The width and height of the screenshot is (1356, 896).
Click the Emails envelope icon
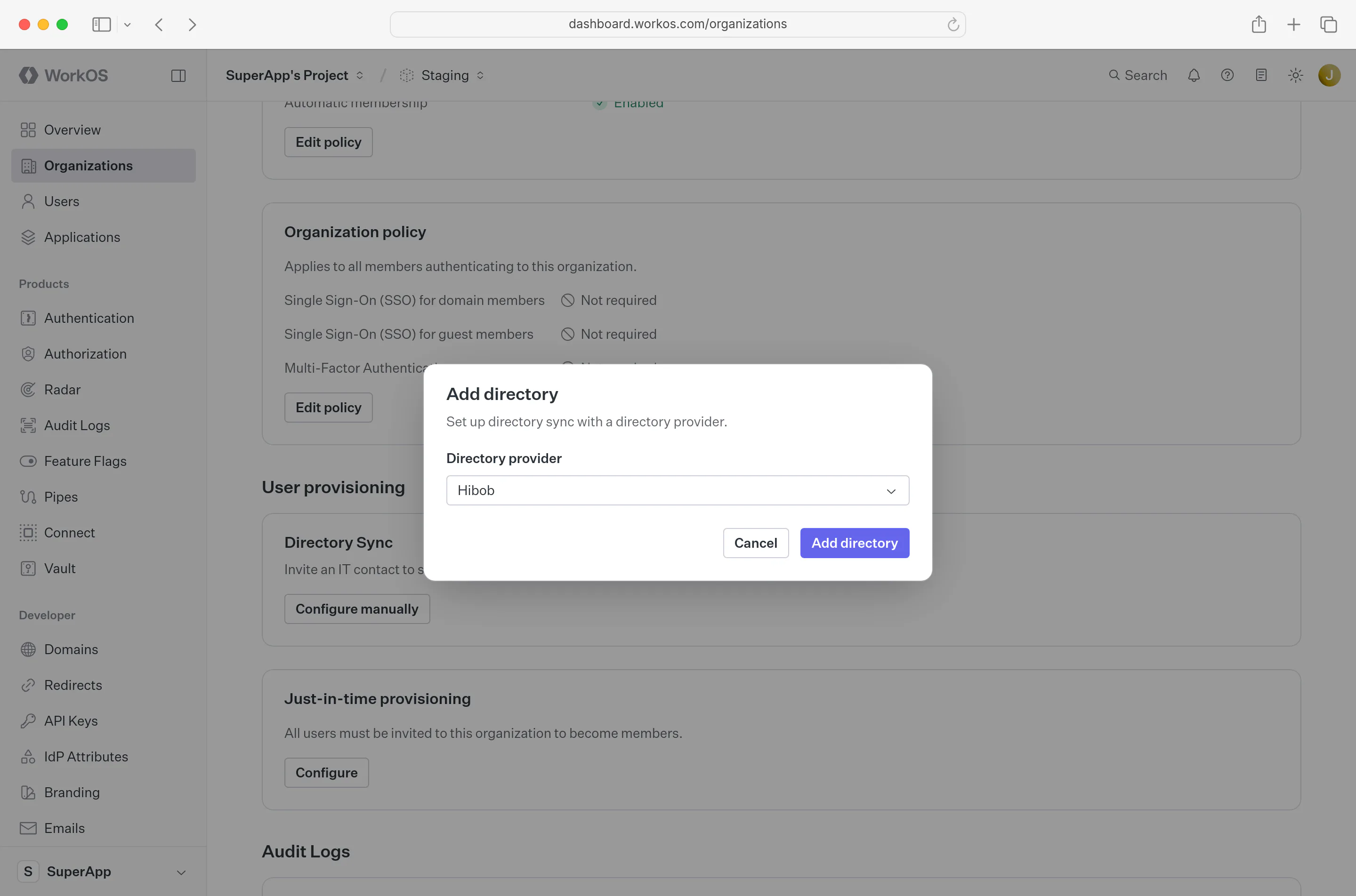tap(28, 828)
